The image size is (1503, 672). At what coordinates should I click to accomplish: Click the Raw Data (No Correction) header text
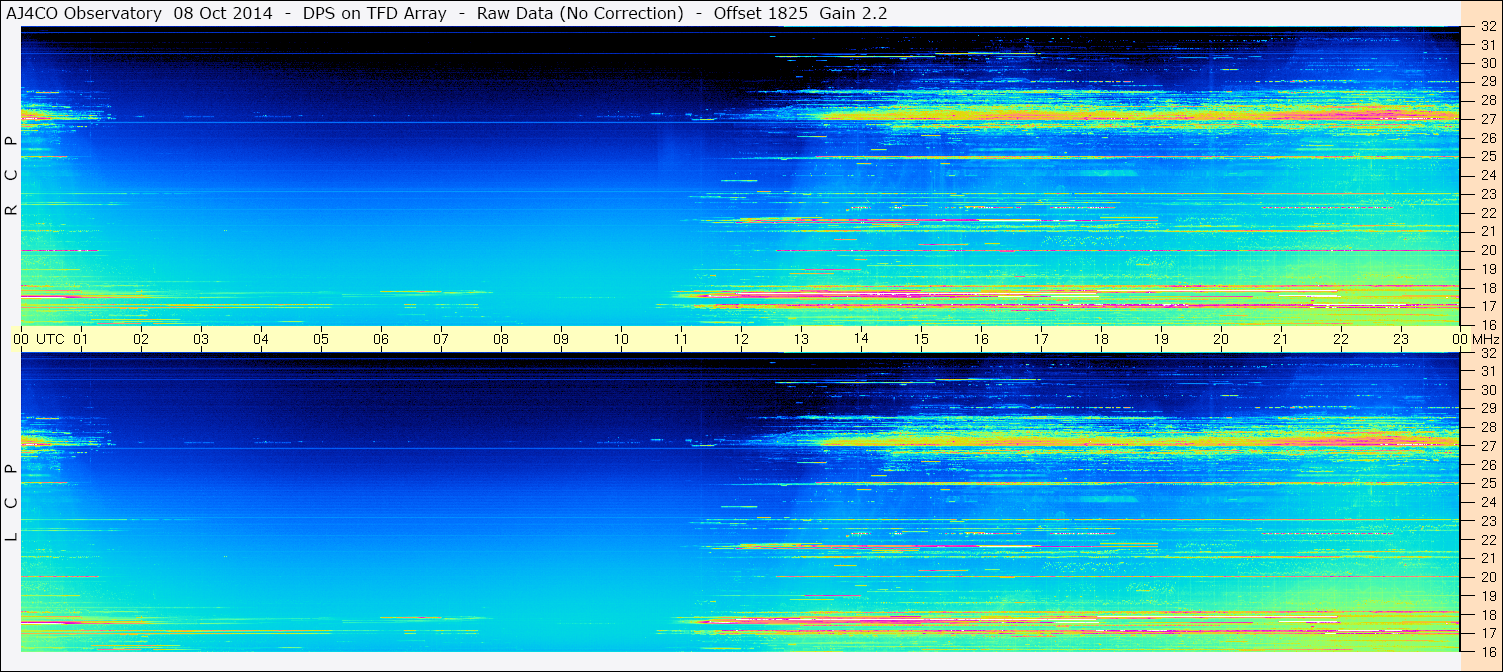pyautogui.click(x=580, y=14)
